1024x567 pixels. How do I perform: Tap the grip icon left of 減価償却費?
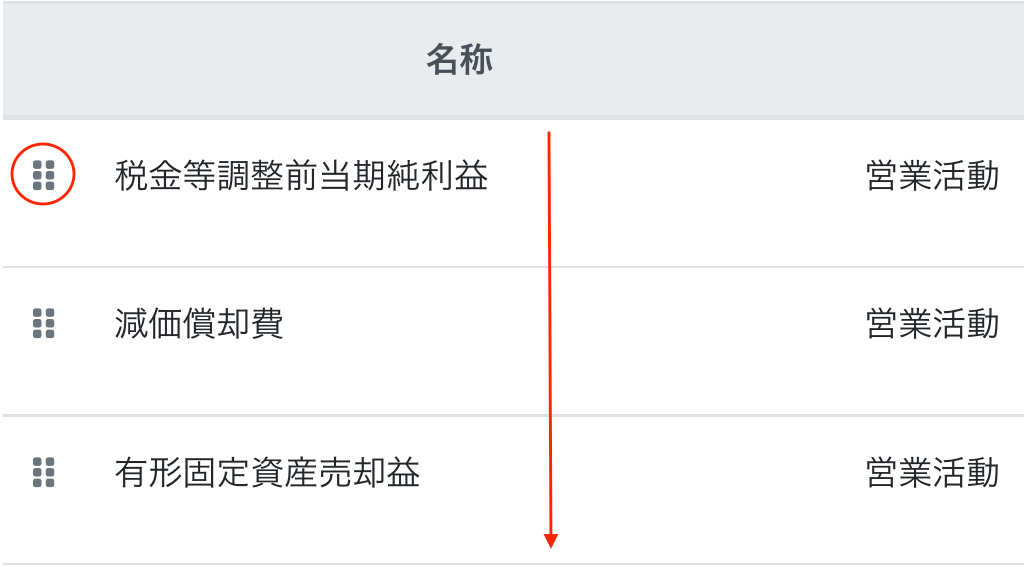tap(43, 323)
